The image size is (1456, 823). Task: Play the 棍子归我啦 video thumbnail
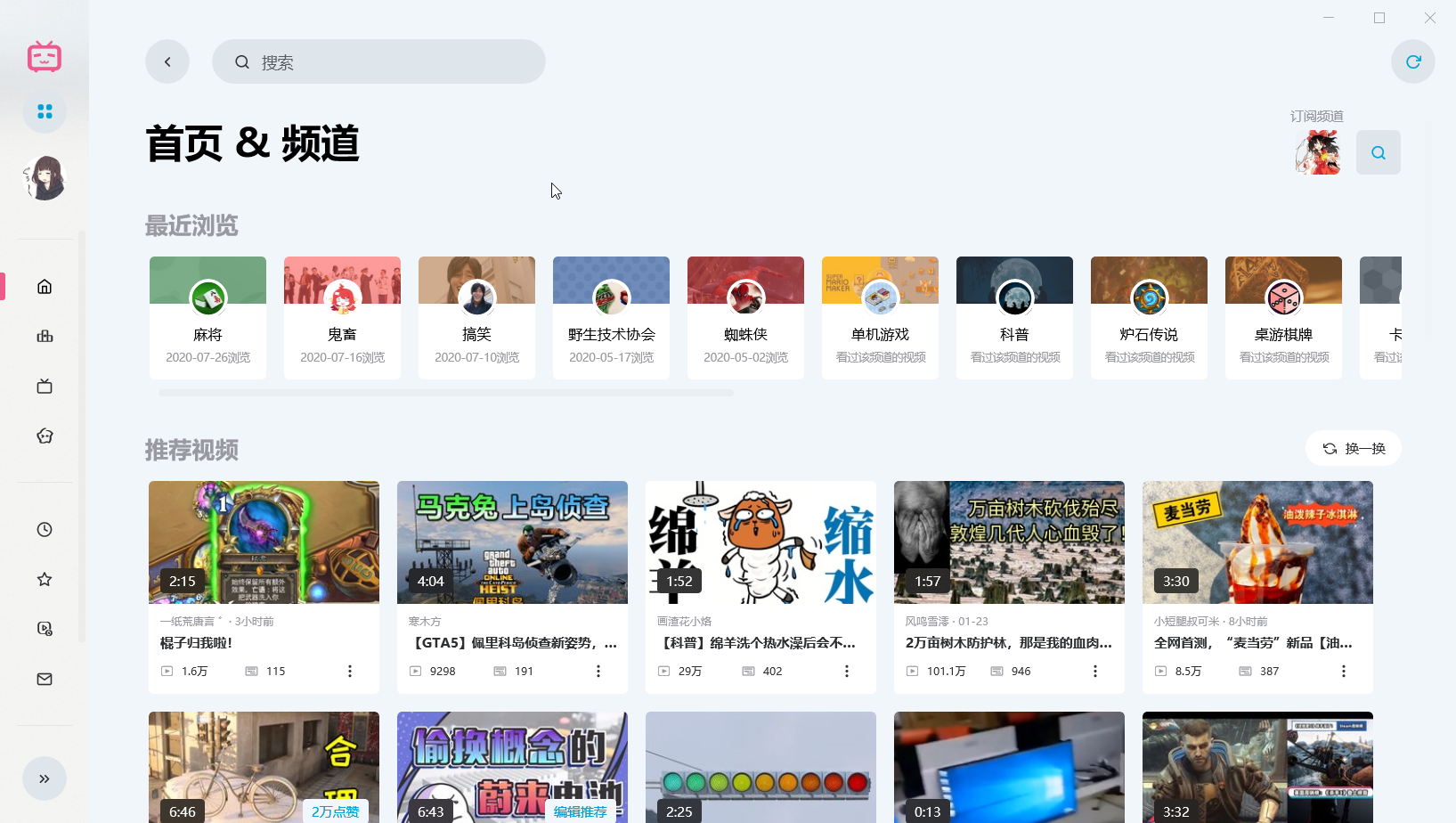pyautogui.click(x=264, y=542)
